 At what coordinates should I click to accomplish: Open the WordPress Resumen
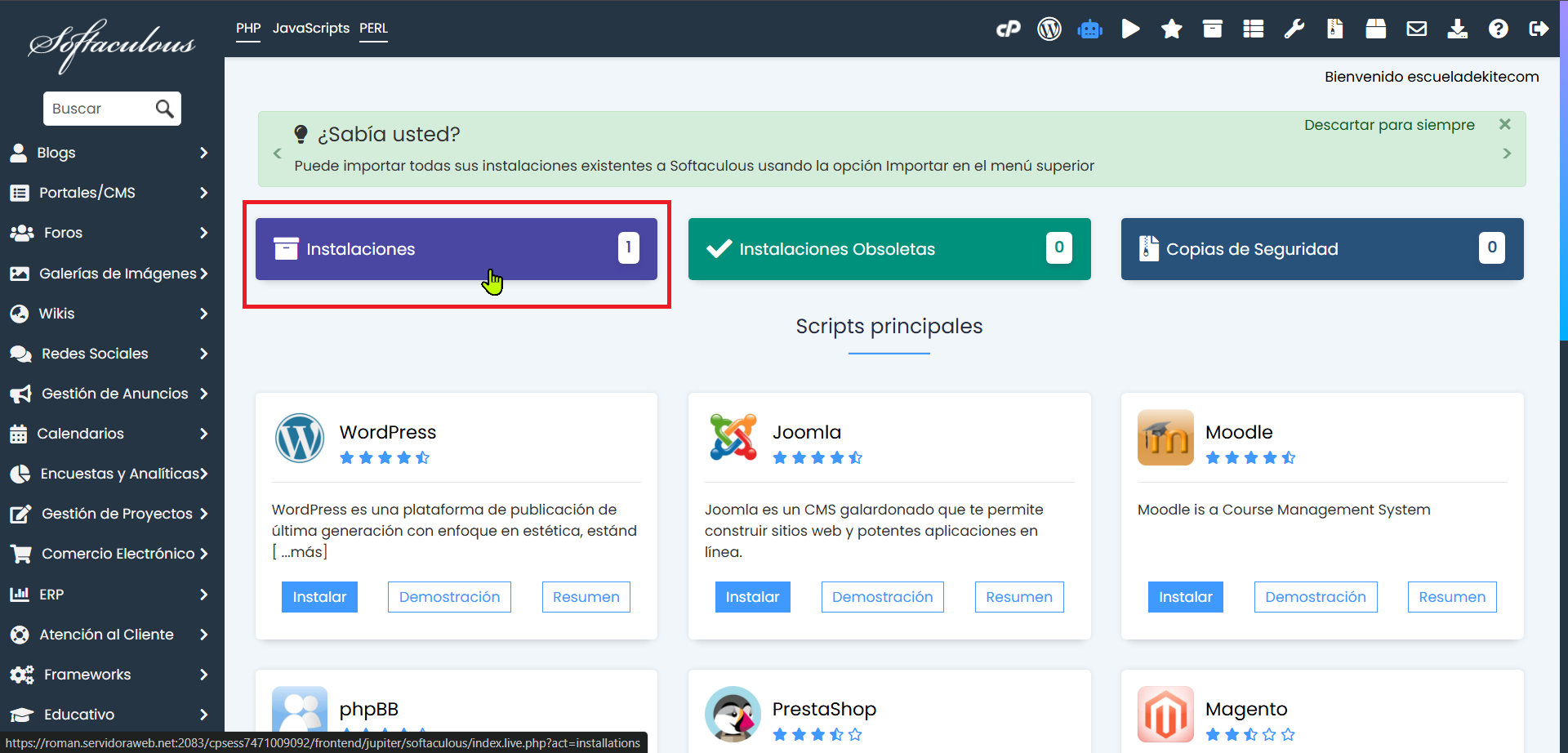pyautogui.click(x=586, y=597)
